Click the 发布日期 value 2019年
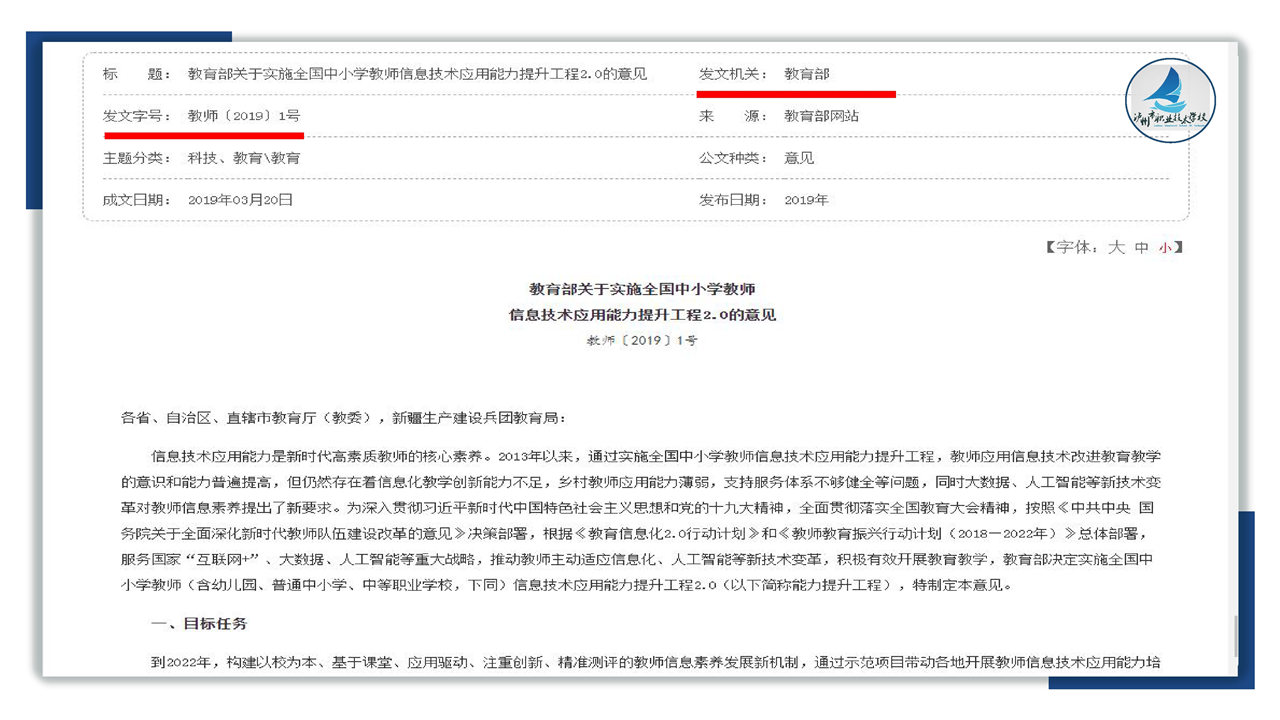1280x720 pixels. pos(806,200)
